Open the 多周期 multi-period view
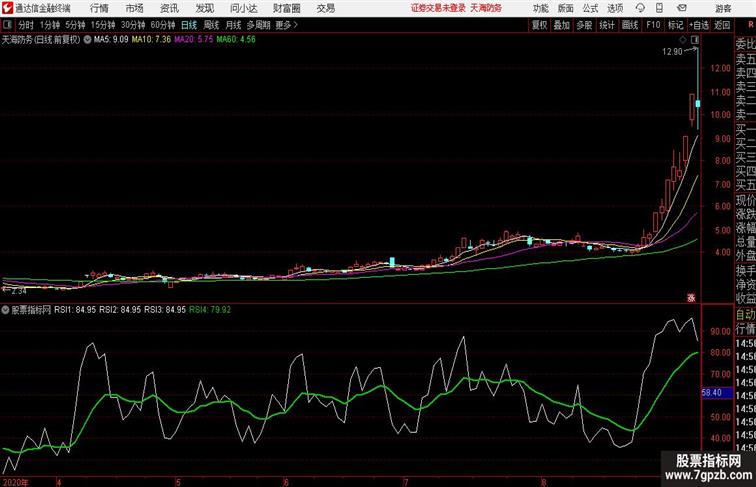Screen dimensions: 756x487 pyautogui.click(x=258, y=25)
